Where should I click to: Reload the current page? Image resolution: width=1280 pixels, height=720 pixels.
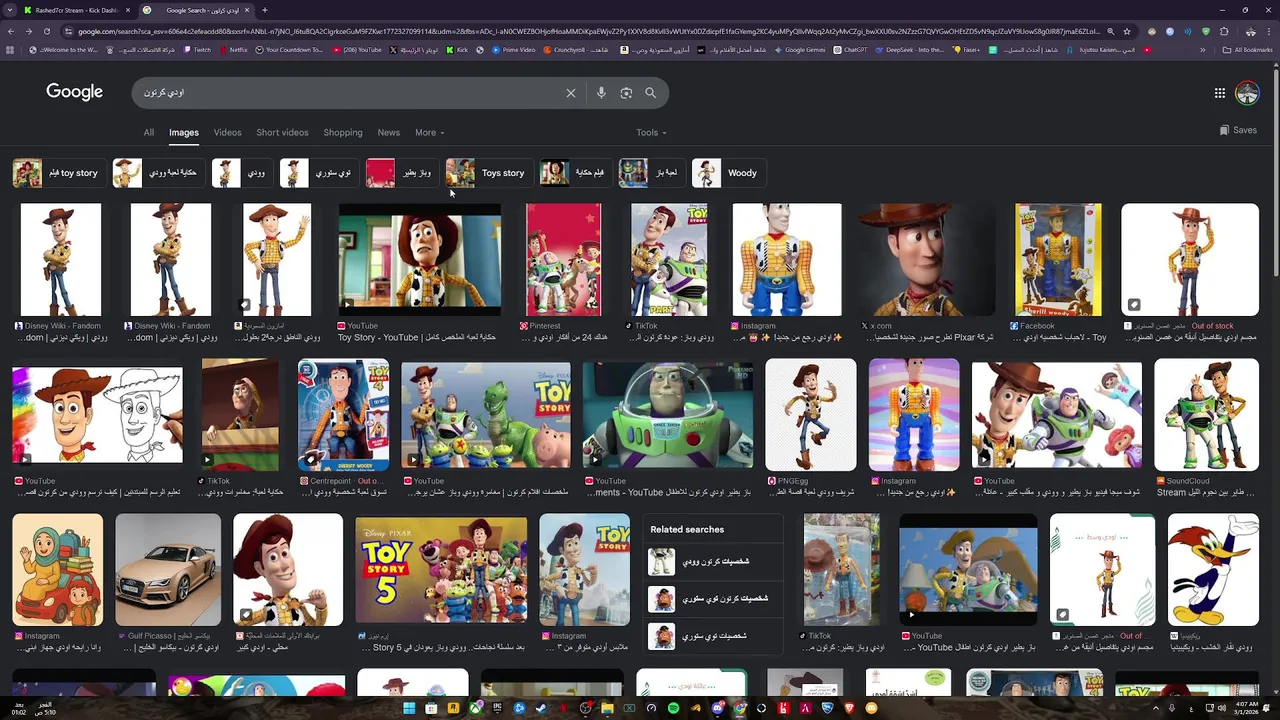click(x=47, y=31)
